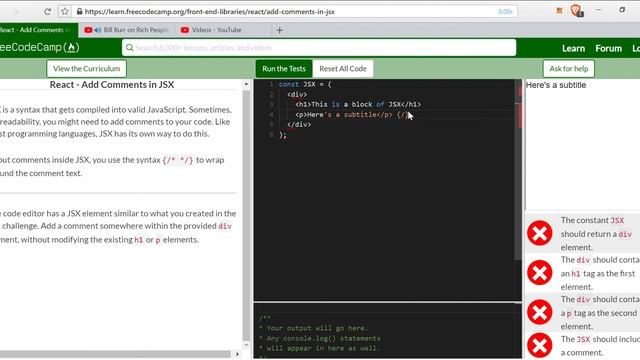Click the search magnifier icon
This screenshot has height=360, width=640.
pyautogui.click(x=129, y=48)
